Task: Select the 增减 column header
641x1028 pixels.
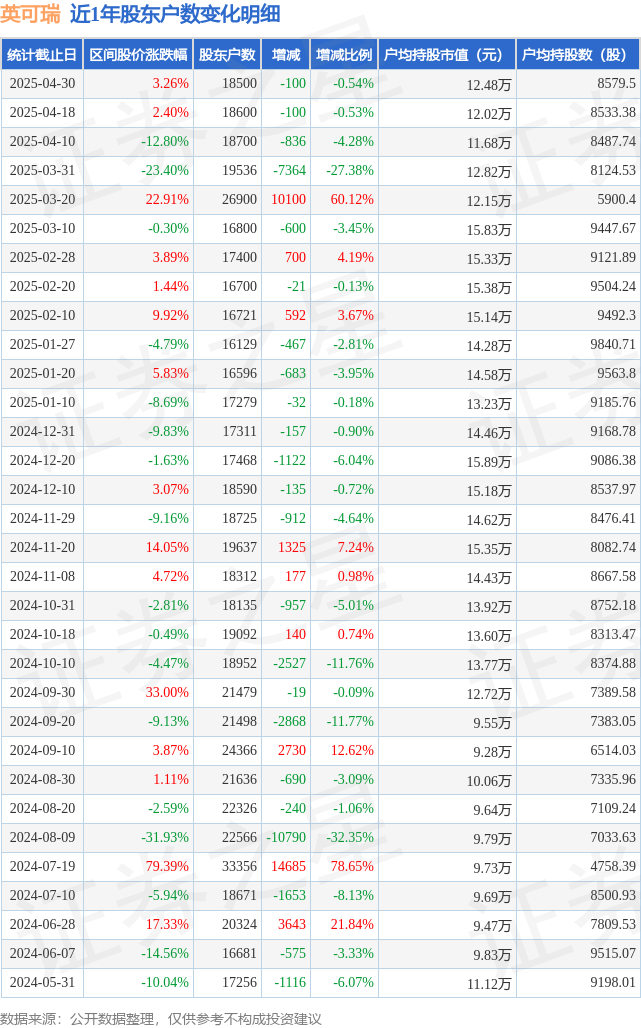Action: point(286,54)
